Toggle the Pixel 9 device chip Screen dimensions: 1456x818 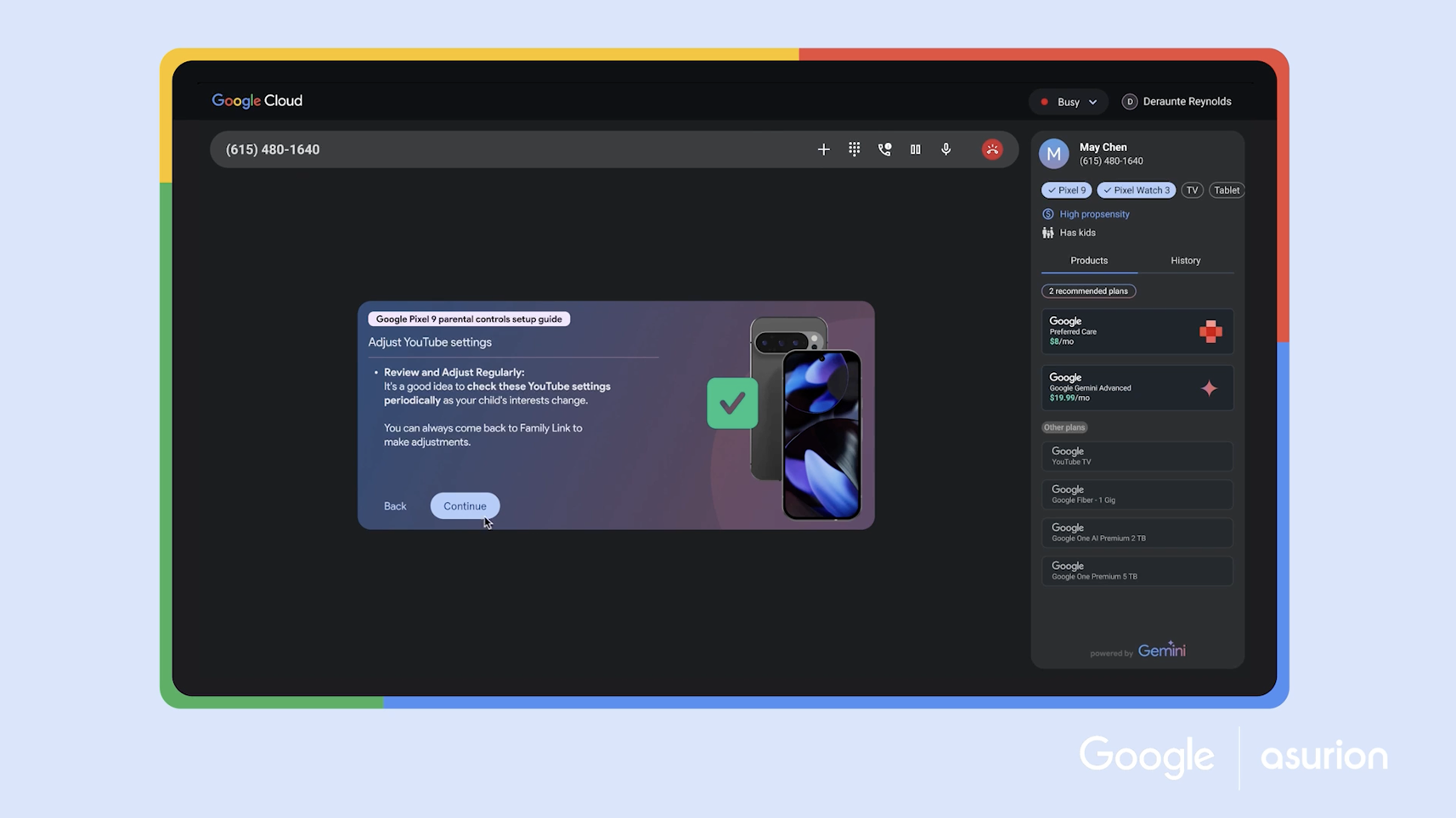pyautogui.click(x=1066, y=190)
